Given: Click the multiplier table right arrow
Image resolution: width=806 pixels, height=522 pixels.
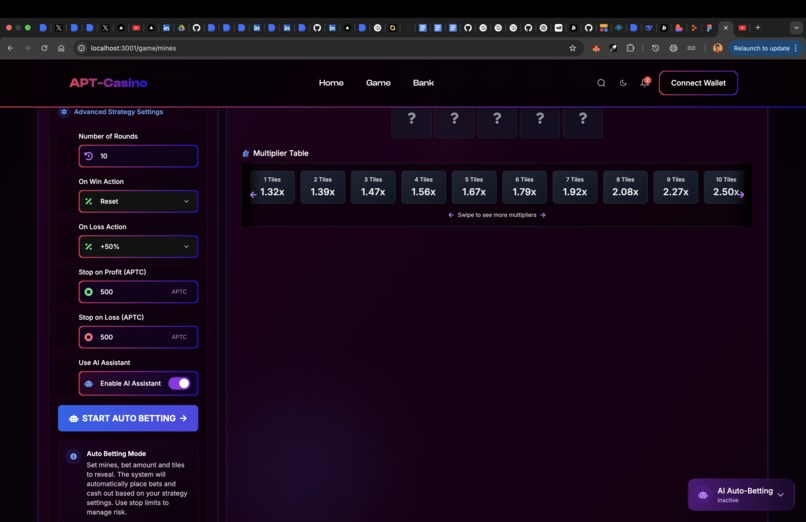Looking at the screenshot, I should click(x=741, y=194).
